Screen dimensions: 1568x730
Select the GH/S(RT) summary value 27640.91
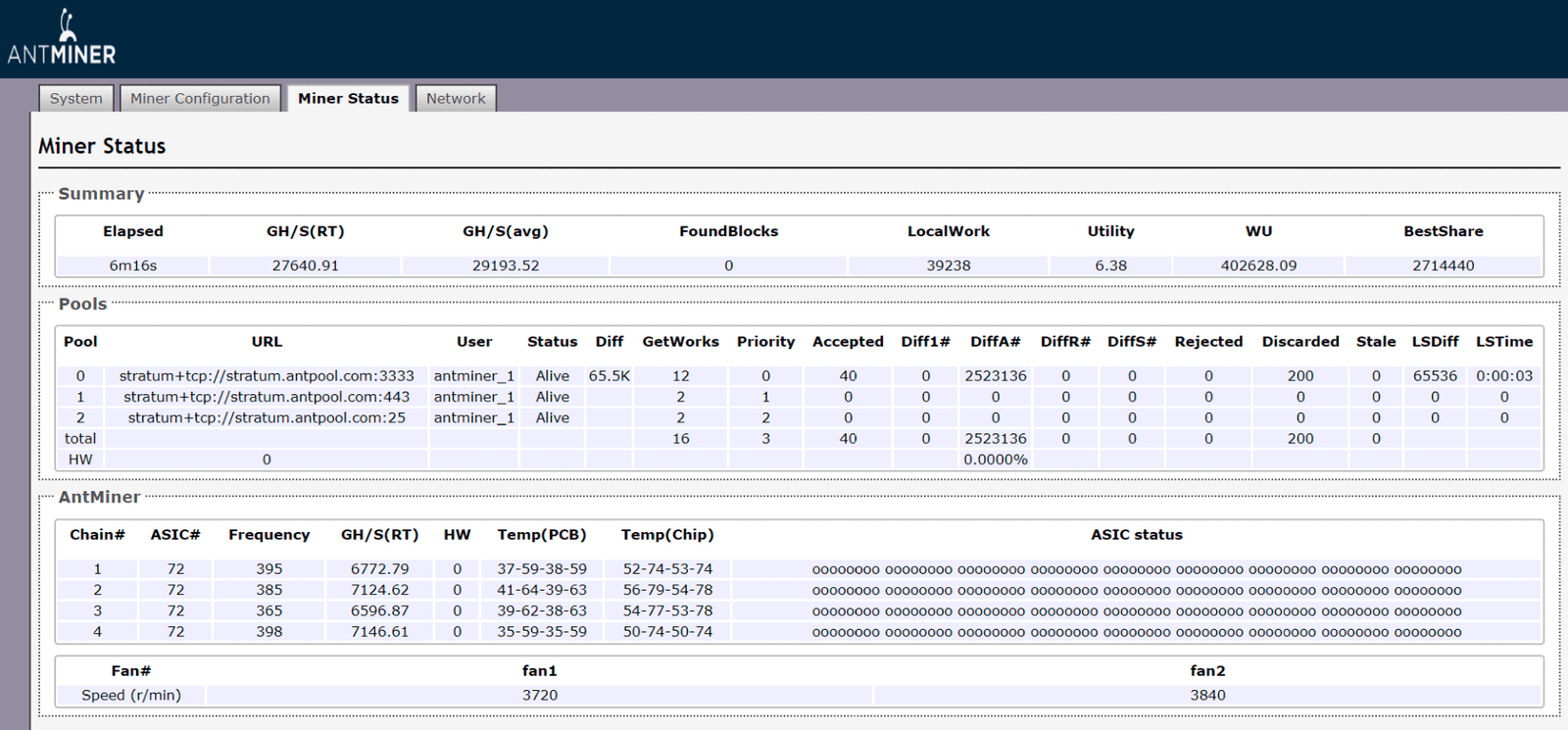tap(306, 266)
